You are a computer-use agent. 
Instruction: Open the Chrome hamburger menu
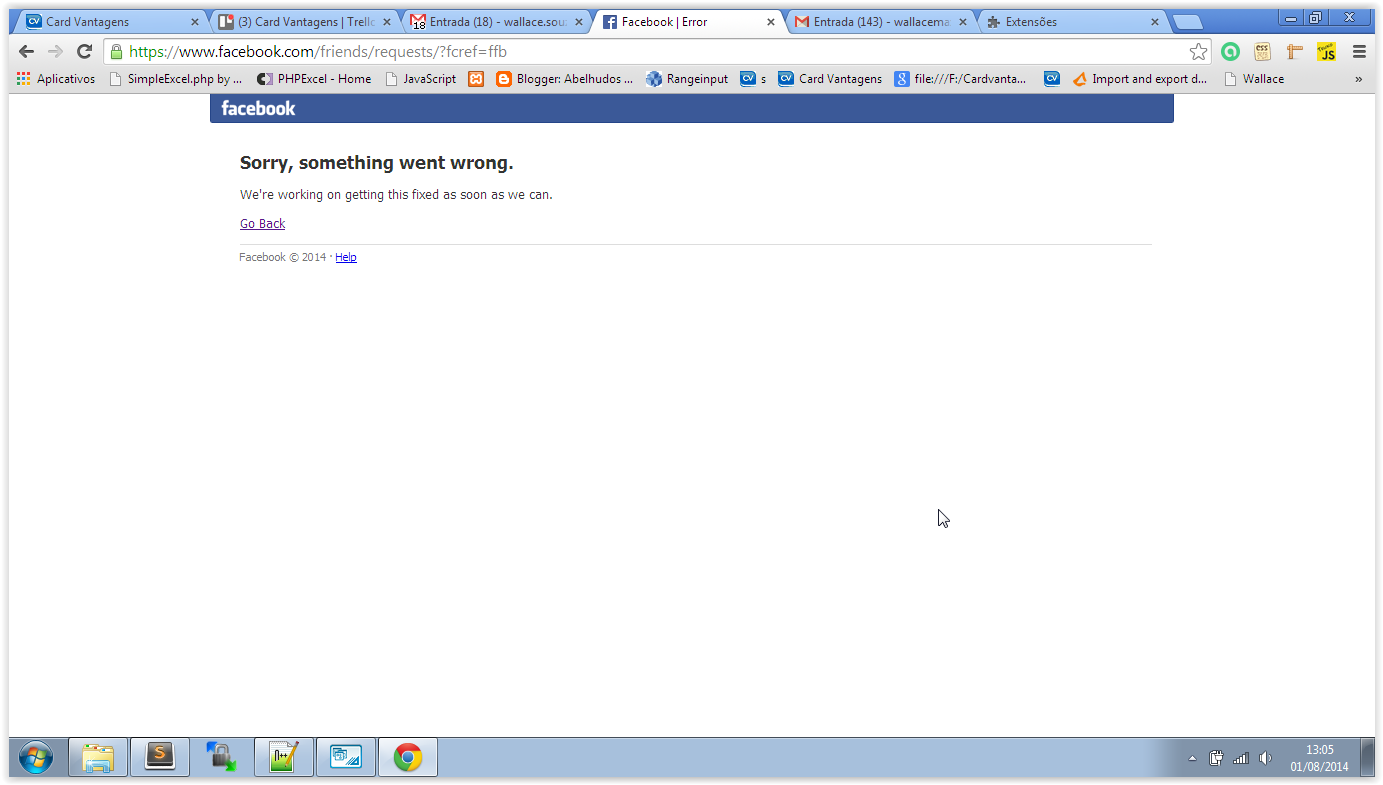[1359, 52]
